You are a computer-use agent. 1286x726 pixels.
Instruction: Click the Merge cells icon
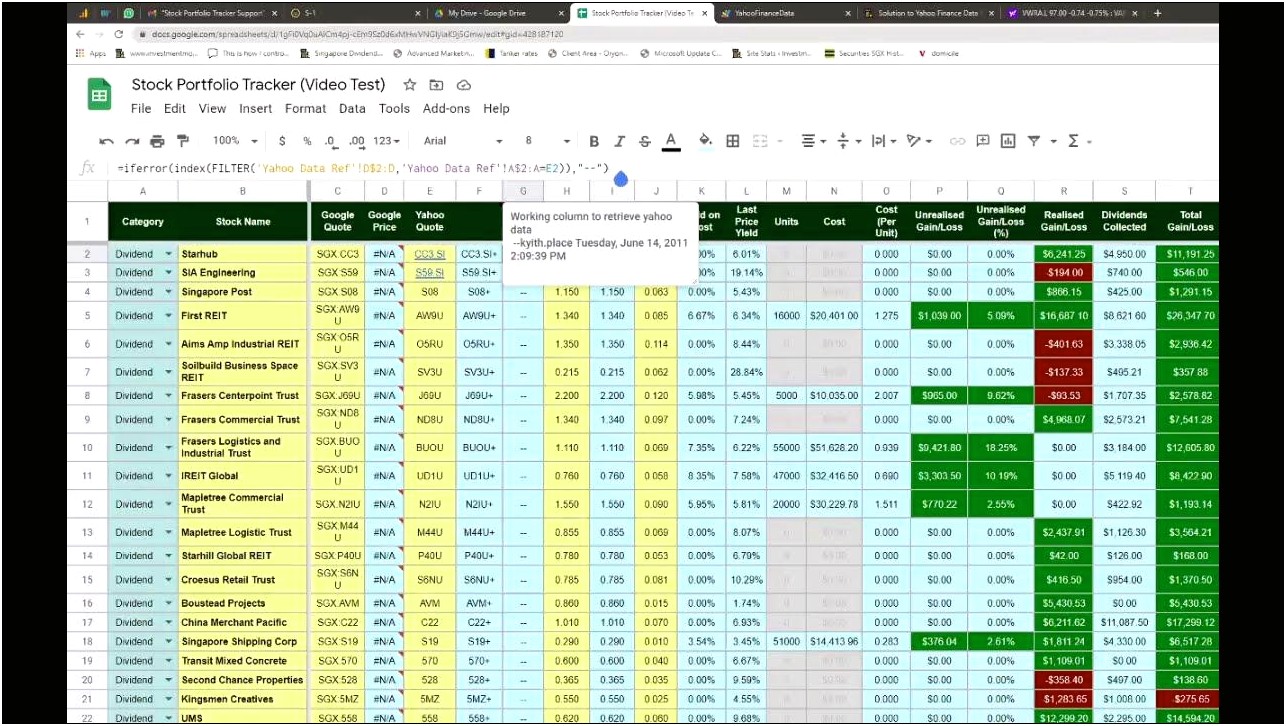pyautogui.click(x=760, y=141)
